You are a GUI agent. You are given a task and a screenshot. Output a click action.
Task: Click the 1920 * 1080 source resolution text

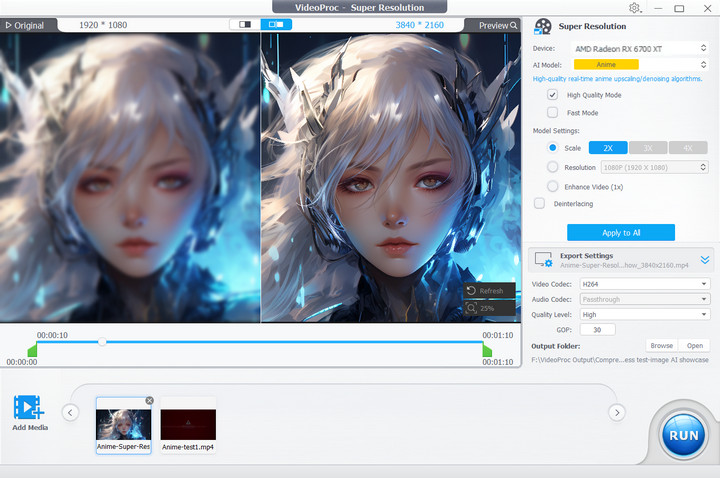pos(103,25)
